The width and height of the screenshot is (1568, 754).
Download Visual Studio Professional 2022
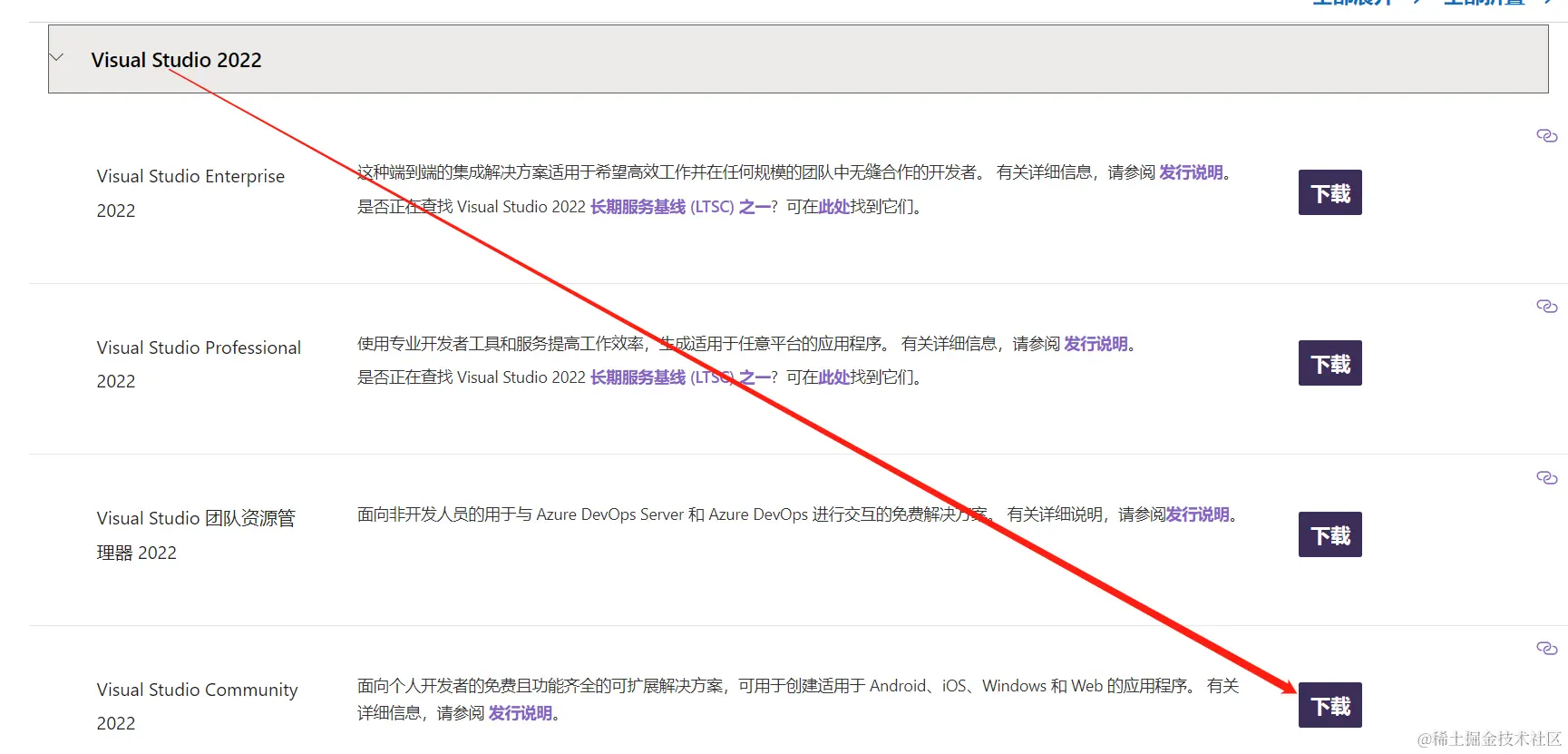click(x=1329, y=363)
